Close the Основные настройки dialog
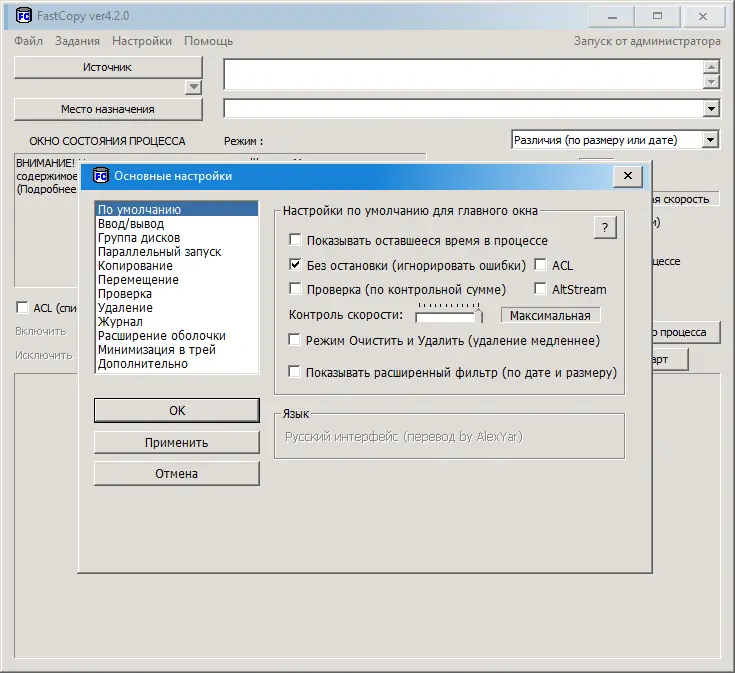 628,176
